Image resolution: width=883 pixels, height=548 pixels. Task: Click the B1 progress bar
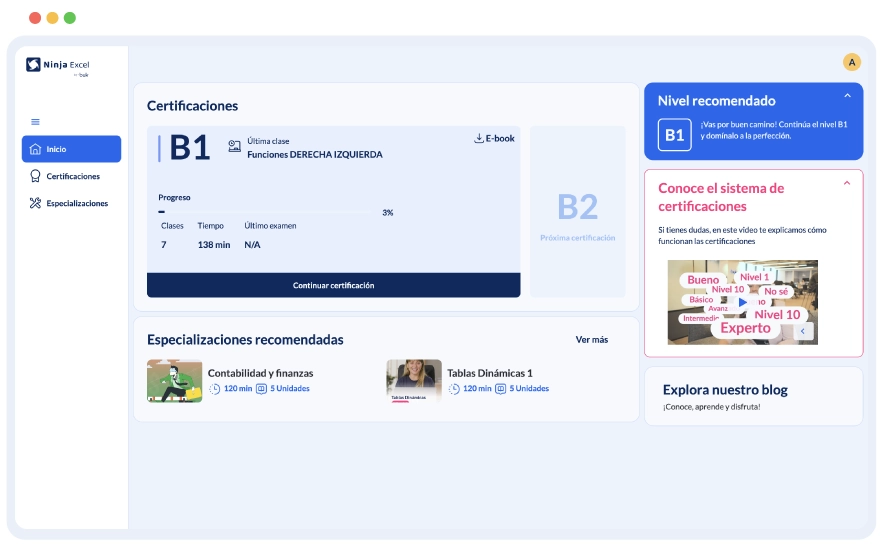pos(270,212)
